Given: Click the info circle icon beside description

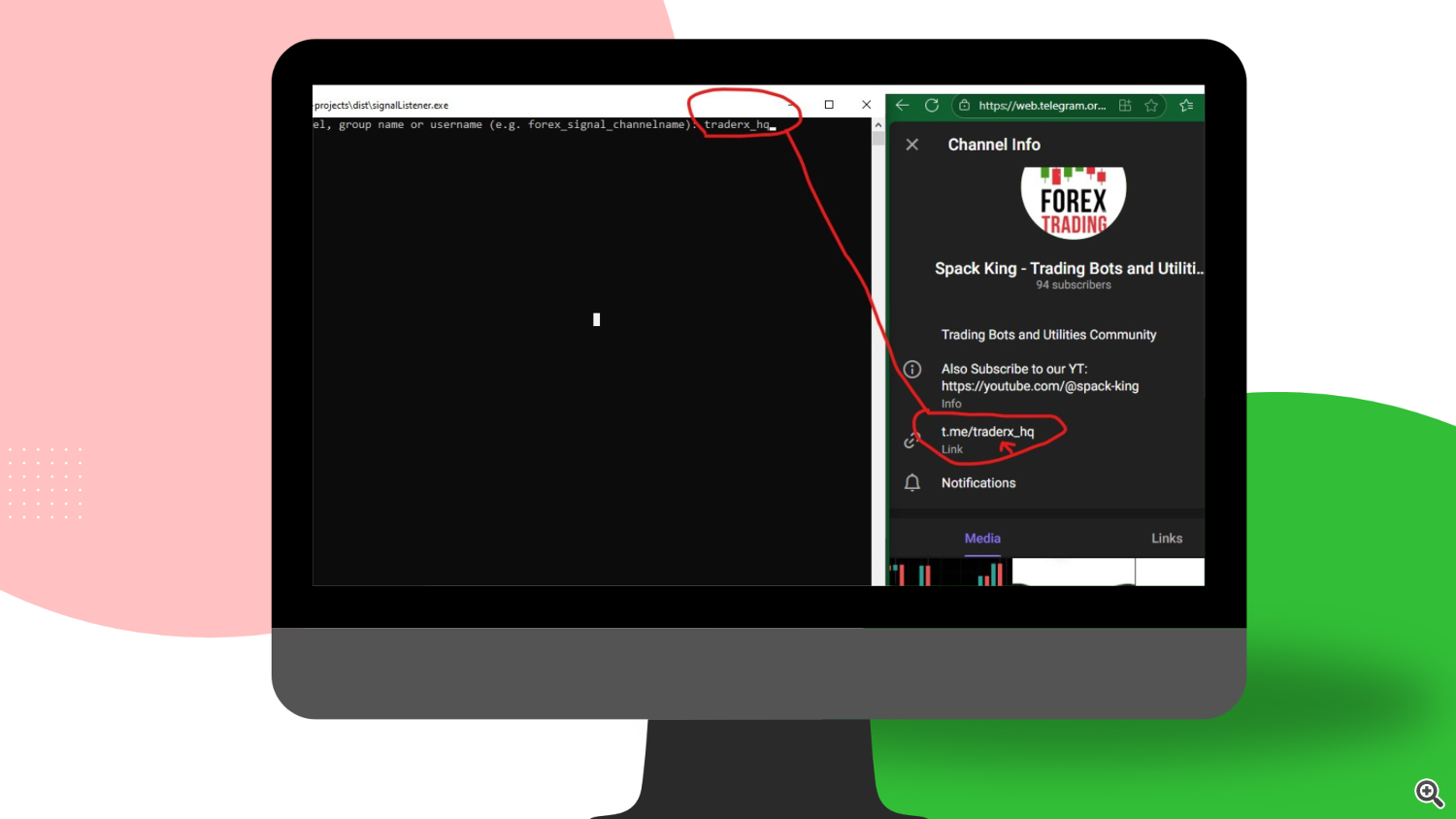Looking at the screenshot, I should (912, 369).
